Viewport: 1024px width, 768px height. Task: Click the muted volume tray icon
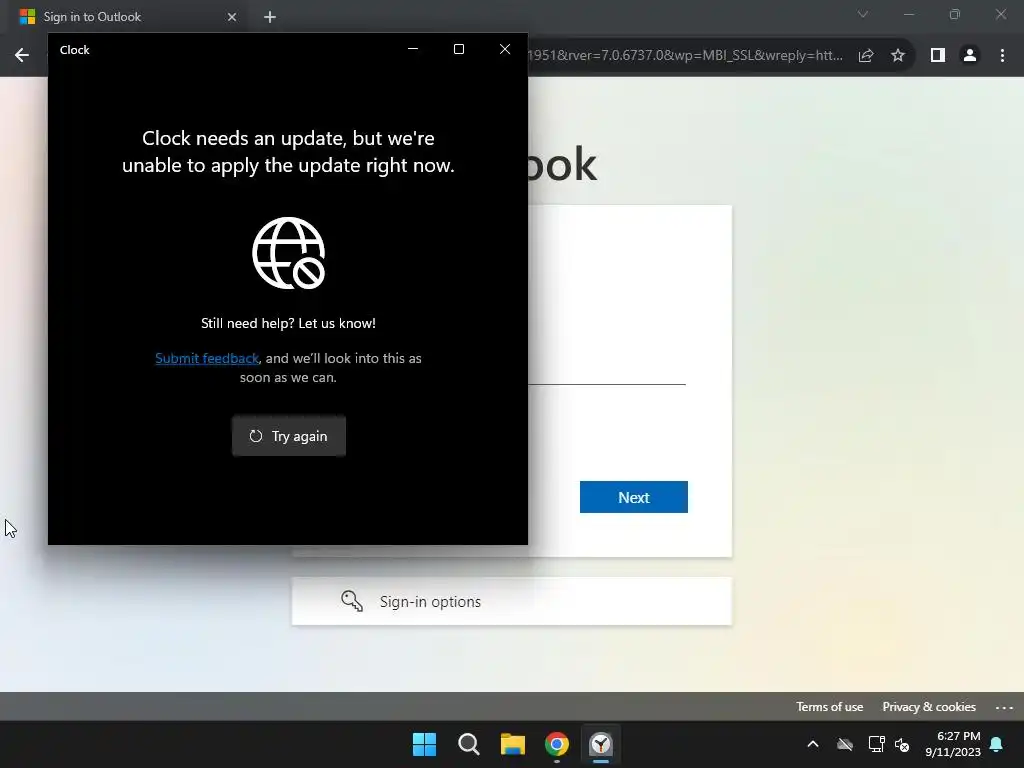903,744
